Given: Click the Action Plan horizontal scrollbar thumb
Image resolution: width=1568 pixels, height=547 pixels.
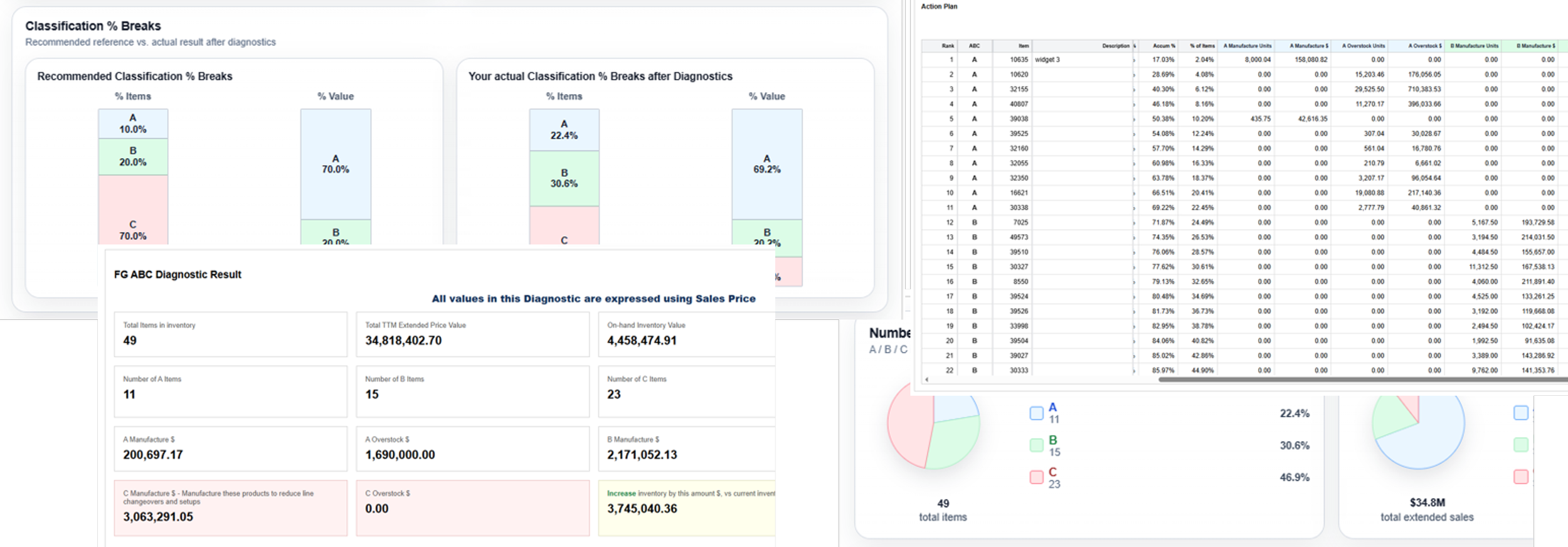Looking at the screenshot, I should coord(1362,380).
